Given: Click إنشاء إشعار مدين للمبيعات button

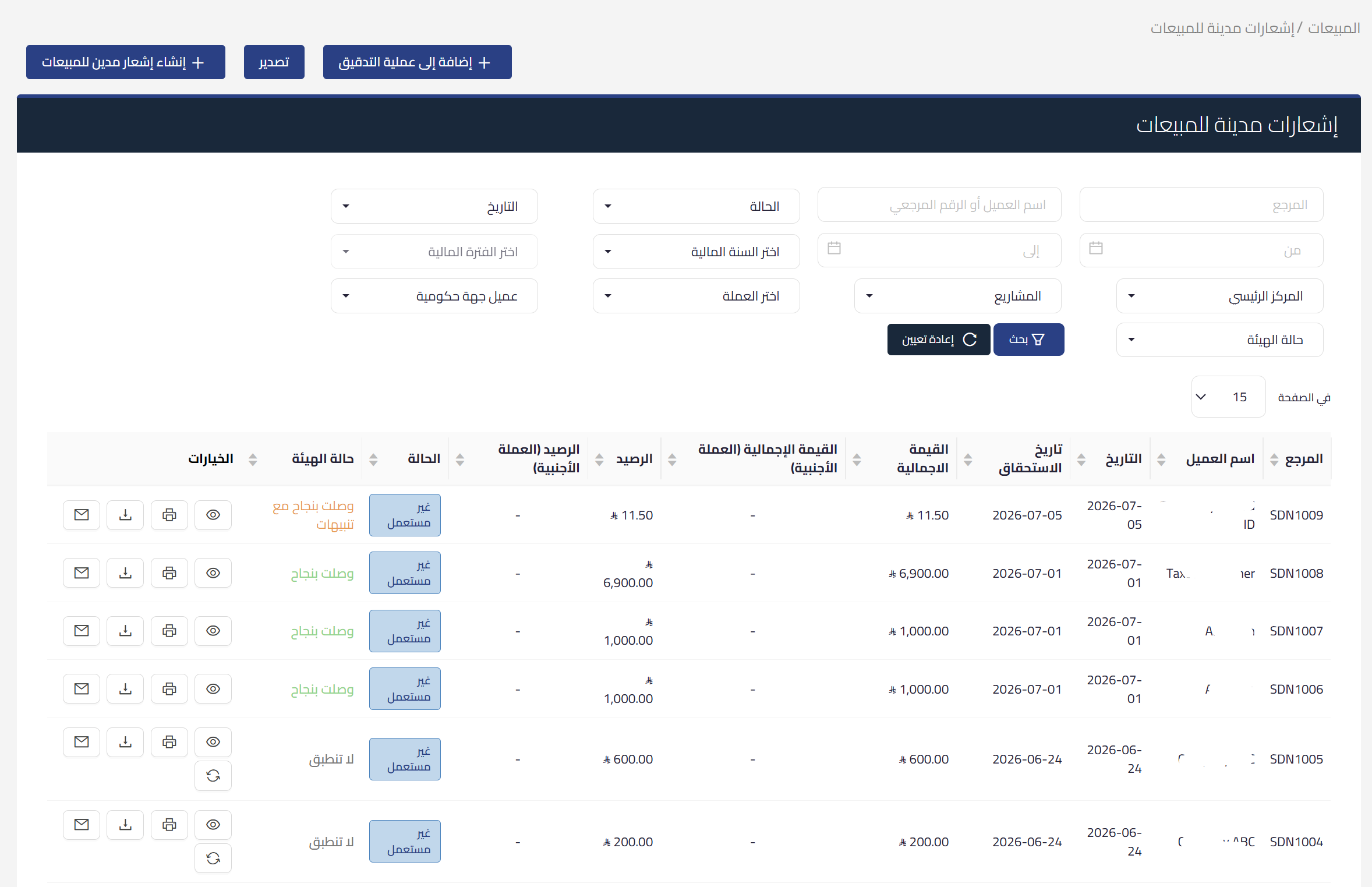Looking at the screenshot, I should (126, 62).
